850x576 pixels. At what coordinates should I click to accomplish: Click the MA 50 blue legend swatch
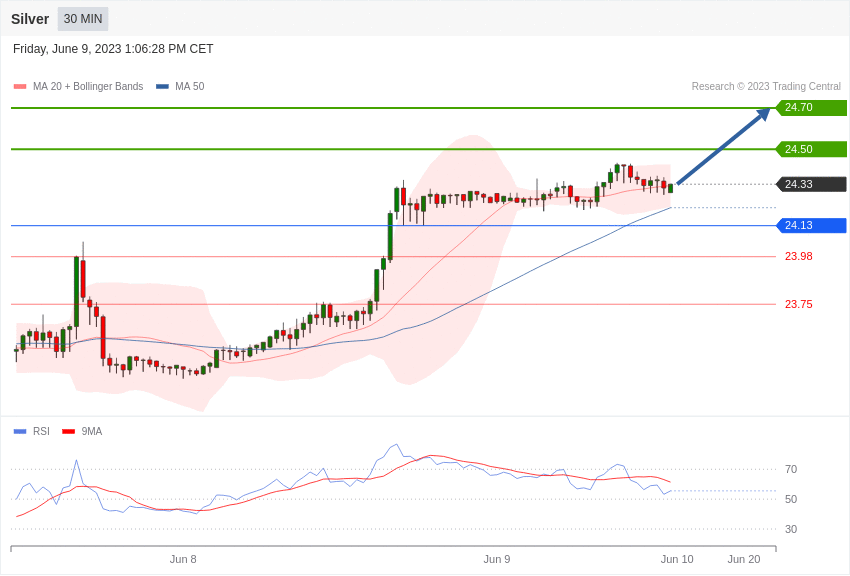tap(162, 87)
